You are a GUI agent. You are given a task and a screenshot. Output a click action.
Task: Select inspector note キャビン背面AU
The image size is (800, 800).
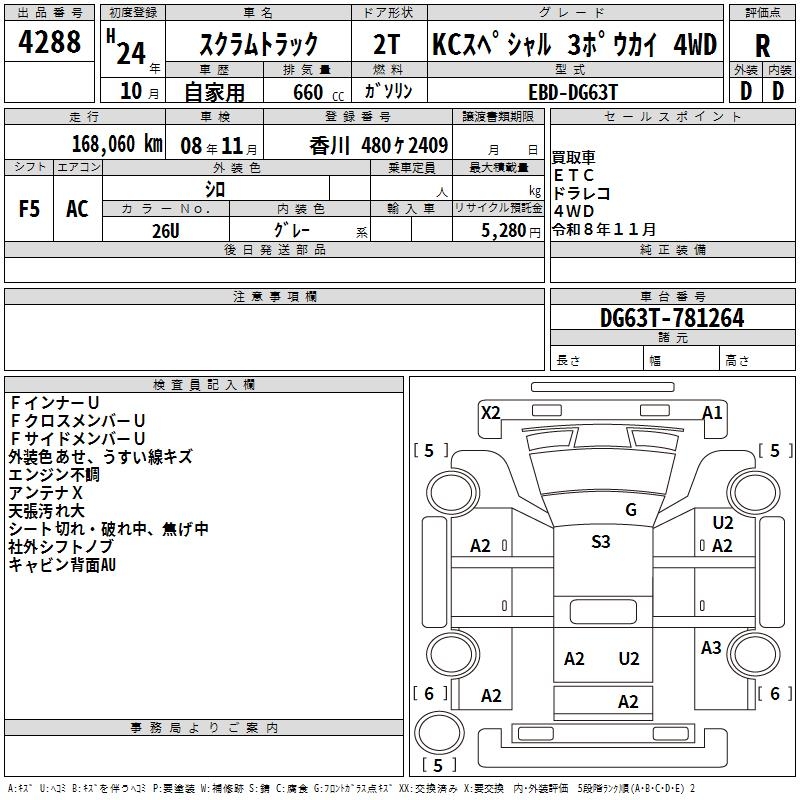pyautogui.click(x=62, y=565)
